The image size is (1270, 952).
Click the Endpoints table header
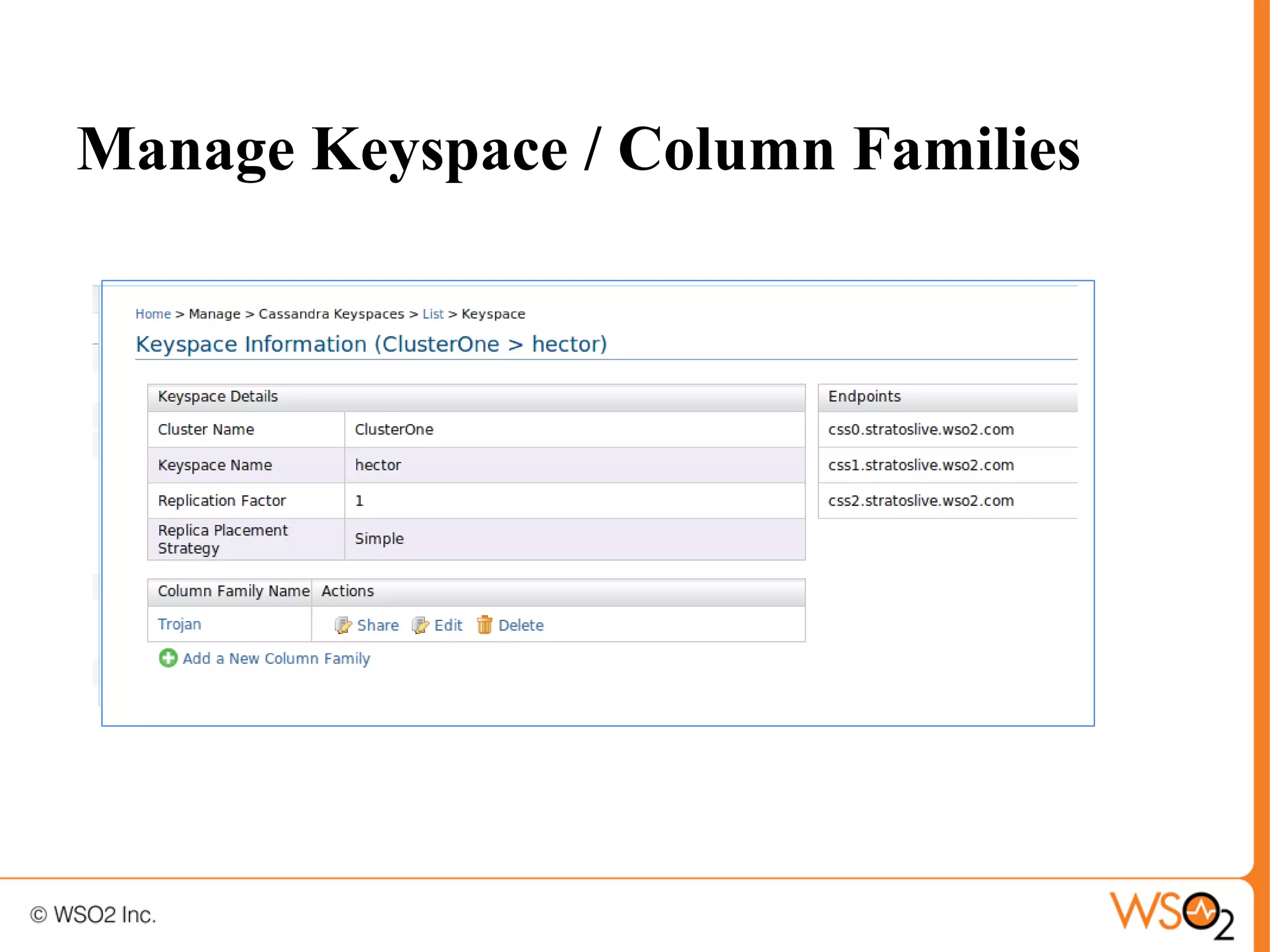(x=948, y=397)
